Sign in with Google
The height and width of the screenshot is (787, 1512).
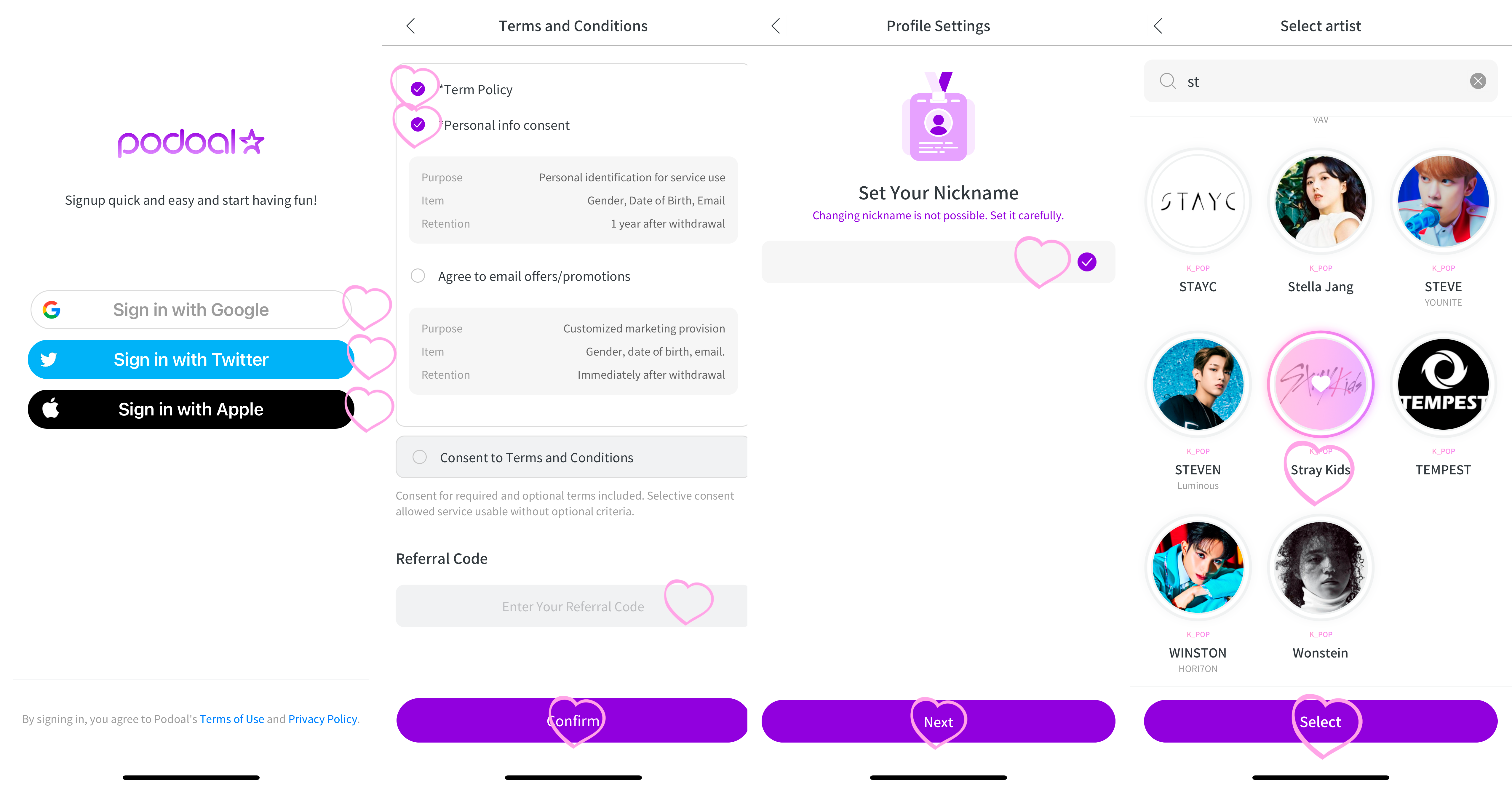[x=191, y=310]
